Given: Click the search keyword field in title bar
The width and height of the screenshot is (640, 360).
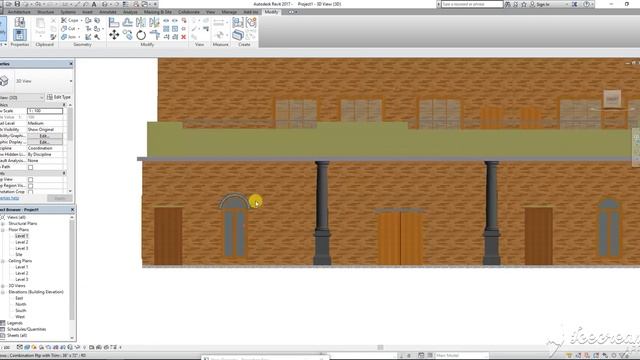Looking at the screenshot, I should pyautogui.click(x=472, y=4).
